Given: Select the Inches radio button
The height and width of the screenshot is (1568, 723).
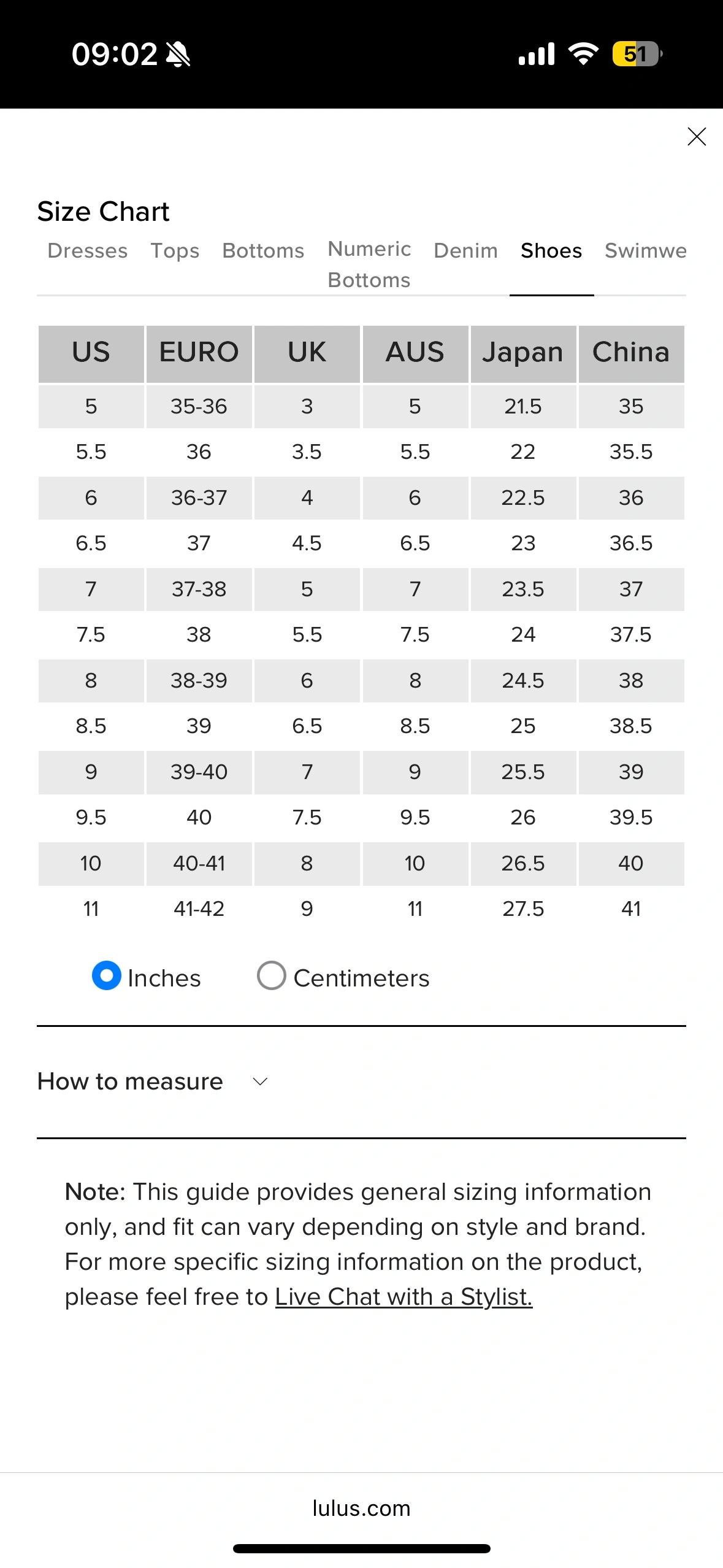Looking at the screenshot, I should pos(107,975).
